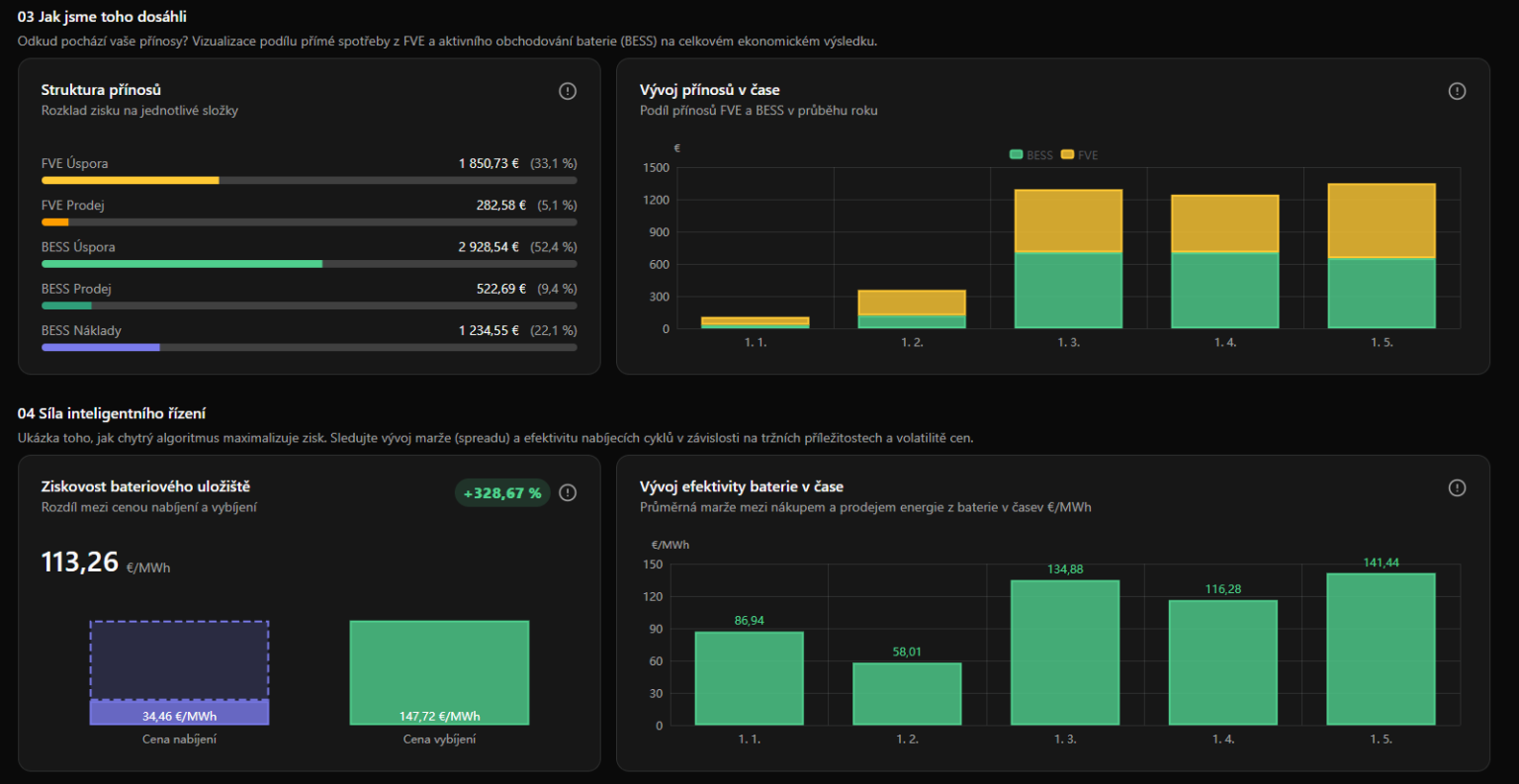Click the "1. 1." axis label in the Vývoj přínosů chart

tap(756, 342)
